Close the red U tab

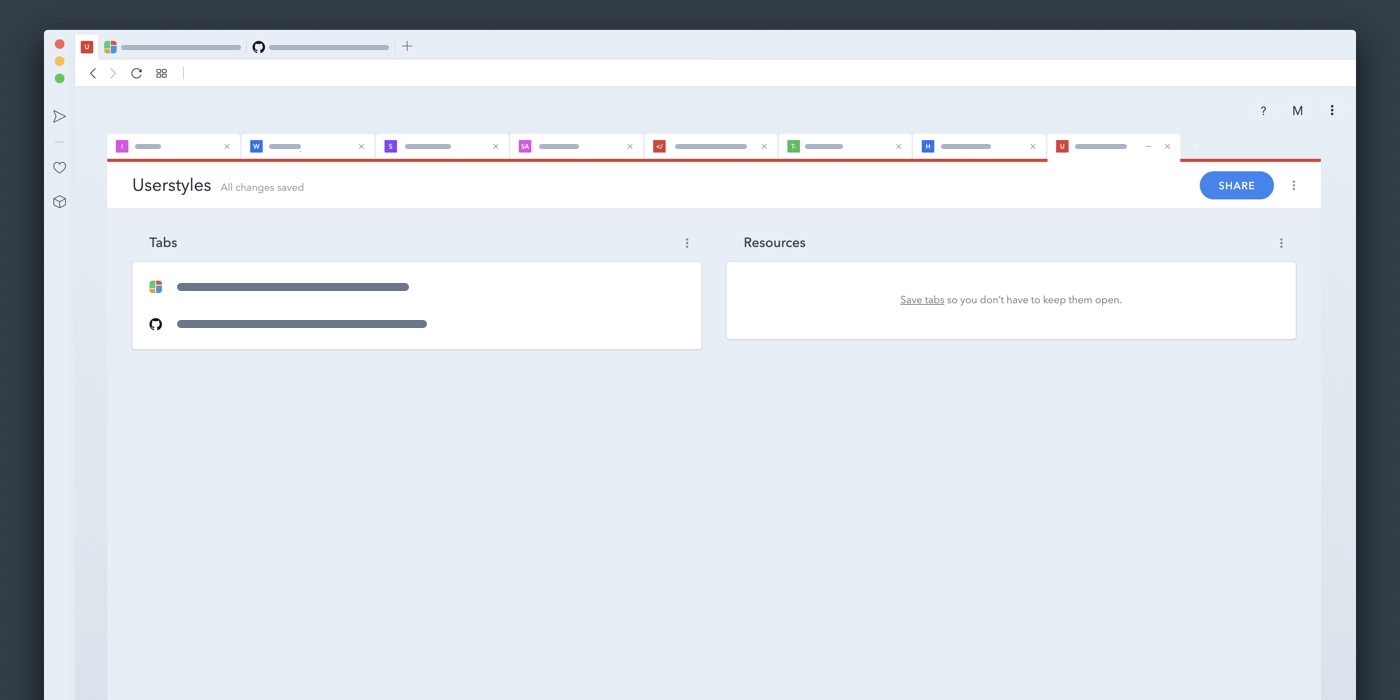(1167, 146)
